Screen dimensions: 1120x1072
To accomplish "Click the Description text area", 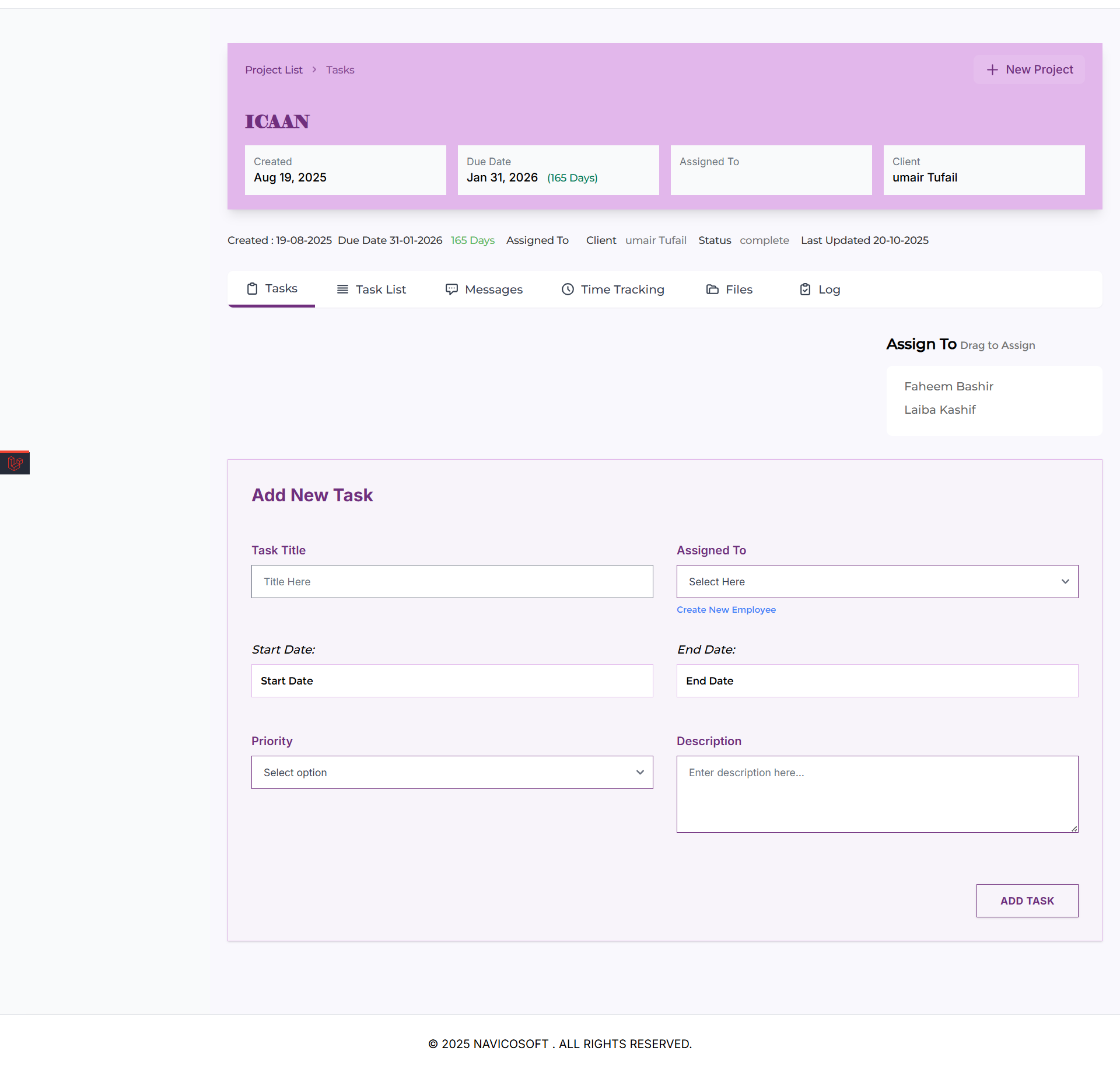I will click(x=877, y=794).
